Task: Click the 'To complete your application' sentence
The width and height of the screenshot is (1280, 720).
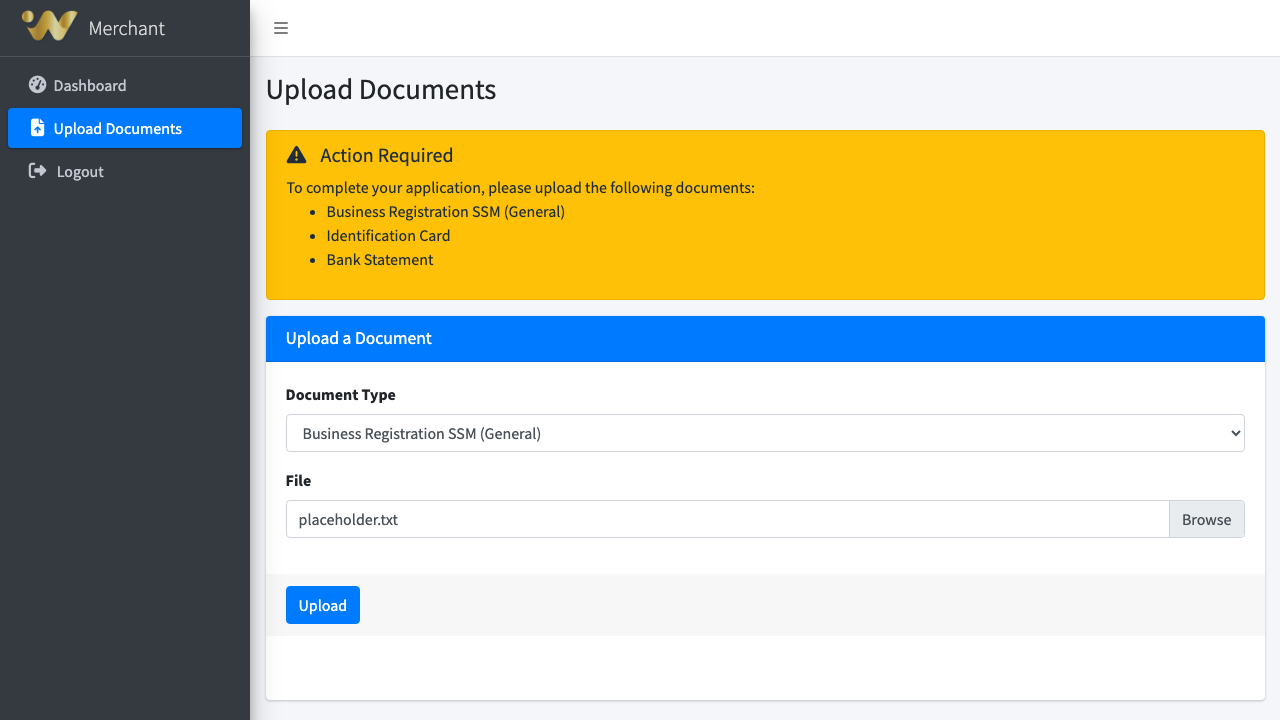Action: coord(520,188)
